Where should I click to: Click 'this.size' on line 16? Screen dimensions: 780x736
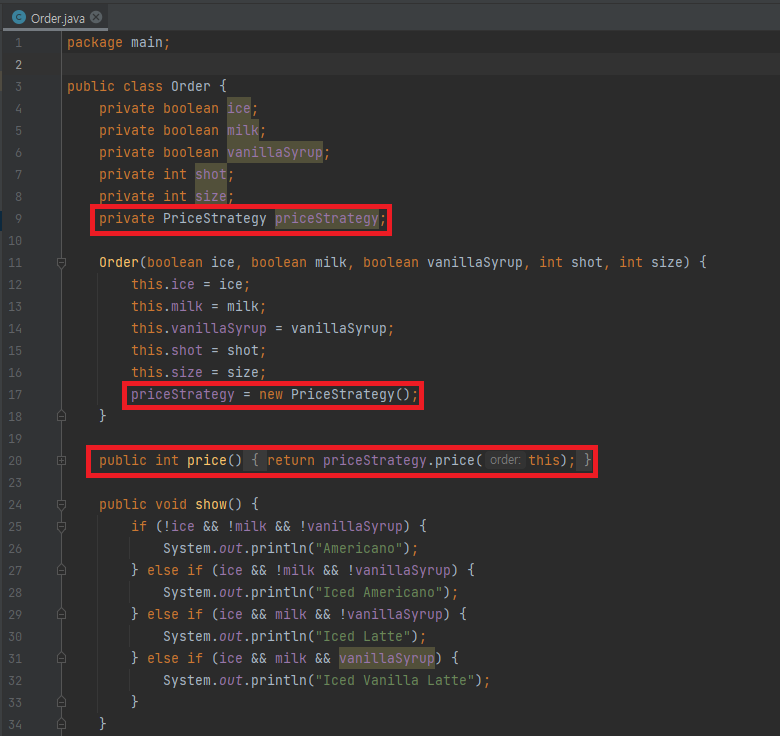coord(167,372)
